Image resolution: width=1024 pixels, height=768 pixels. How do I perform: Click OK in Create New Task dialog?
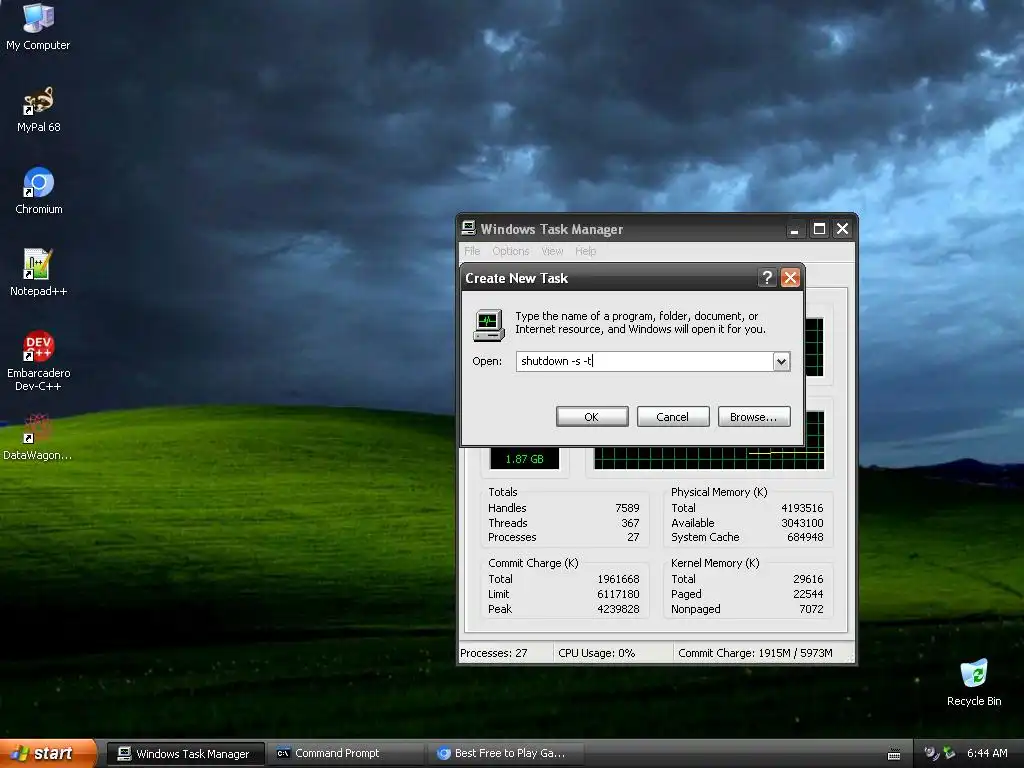tap(592, 417)
